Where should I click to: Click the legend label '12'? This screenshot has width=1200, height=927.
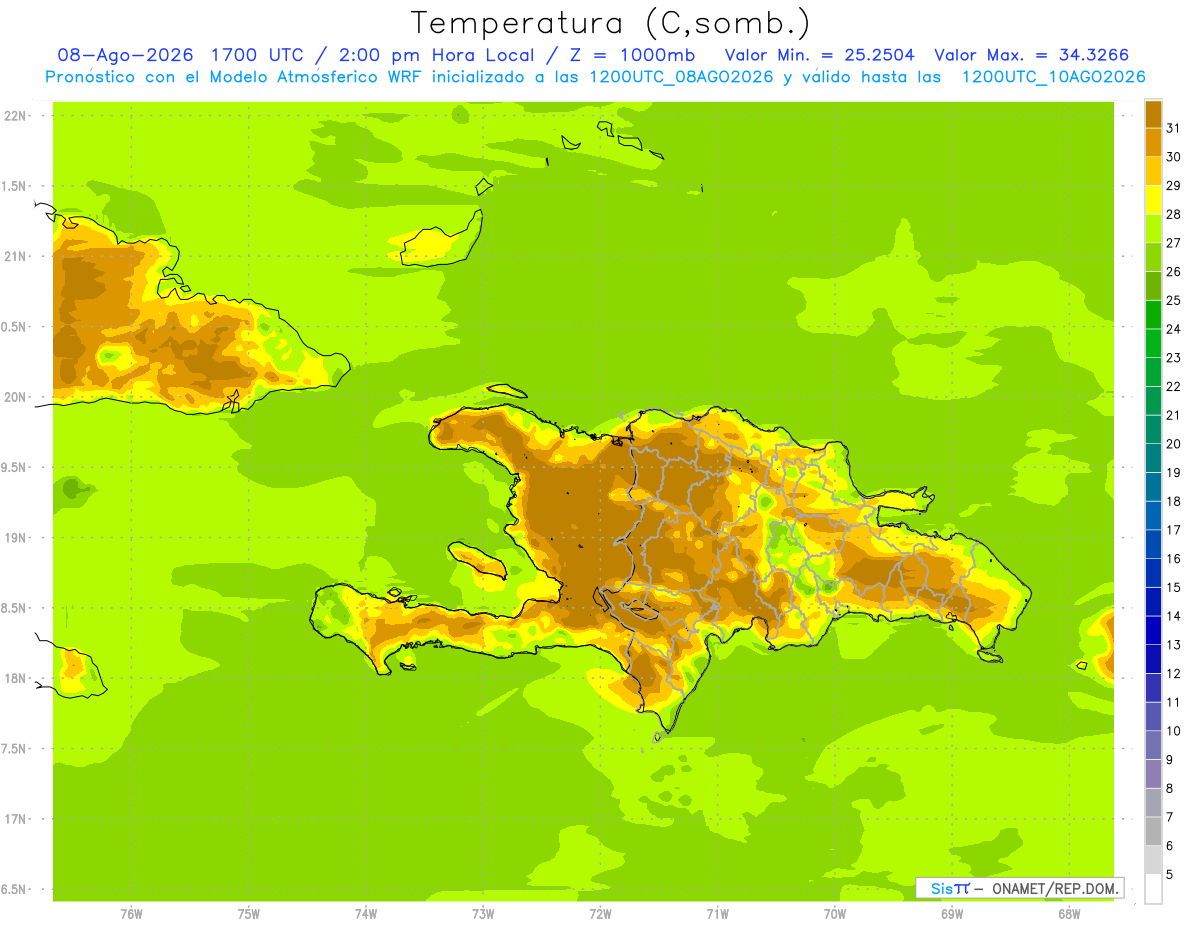1173,673
